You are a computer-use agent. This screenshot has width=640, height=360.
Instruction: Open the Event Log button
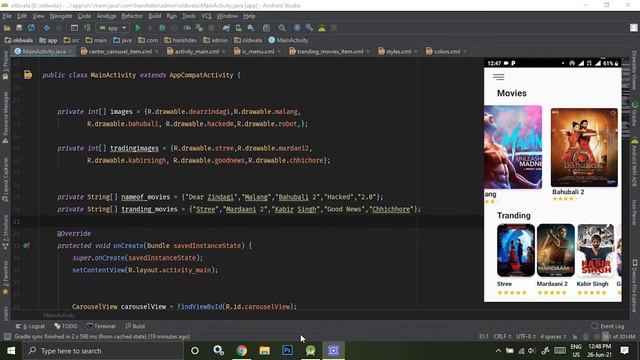point(608,326)
